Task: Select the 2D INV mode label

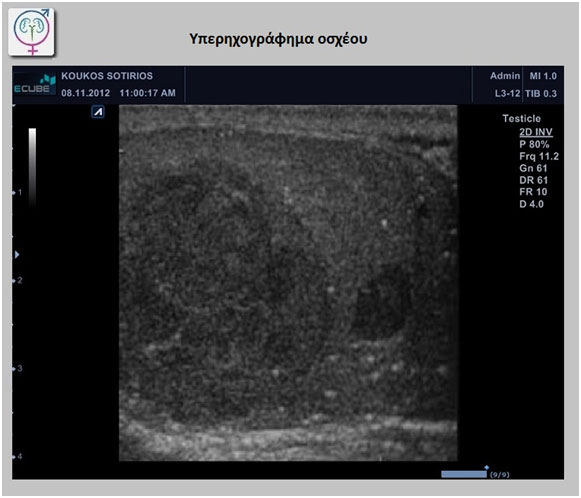Action: (536, 132)
